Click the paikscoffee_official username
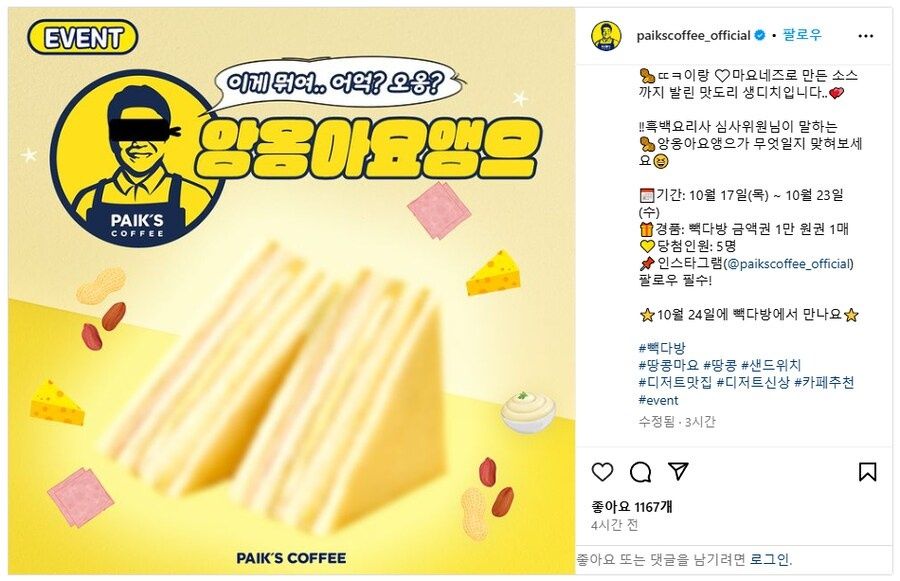900x581 pixels. [x=693, y=36]
